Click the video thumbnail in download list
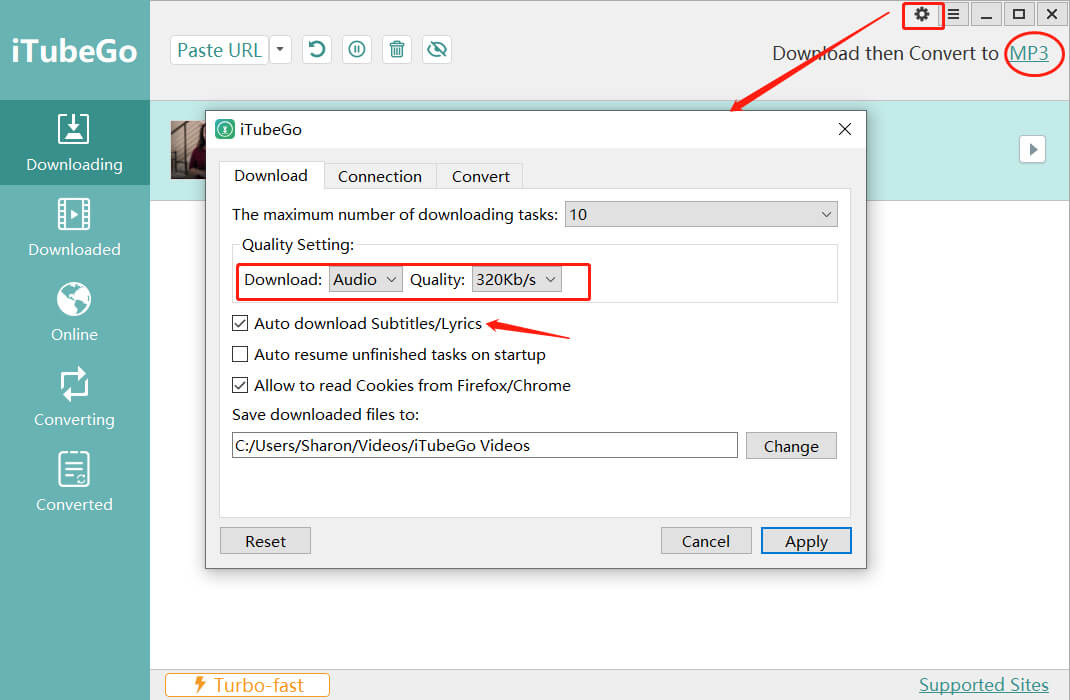Image resolution: width=1070 pixels, height=700 pixels. click(x=188, y=150)
